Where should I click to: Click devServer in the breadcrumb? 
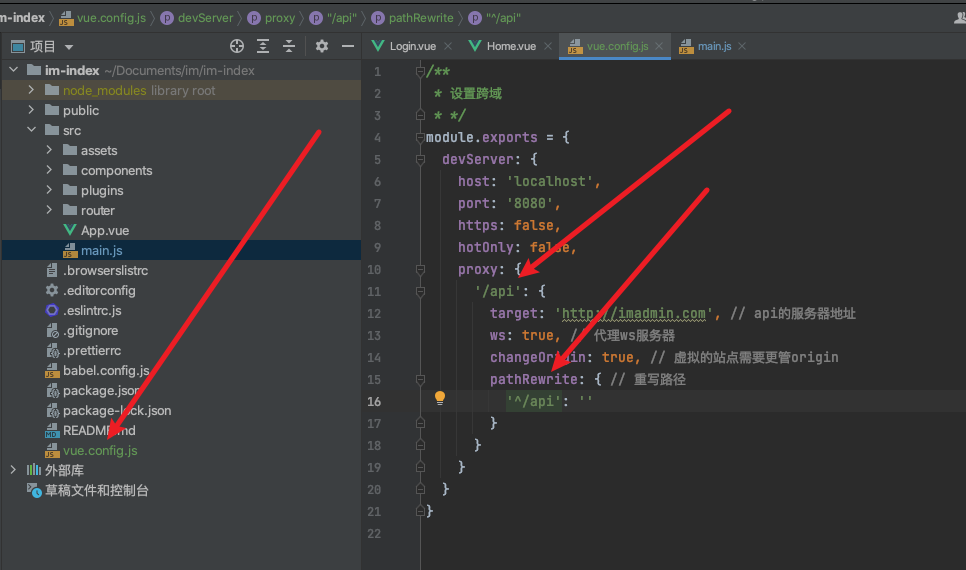(x=205, y=18)
